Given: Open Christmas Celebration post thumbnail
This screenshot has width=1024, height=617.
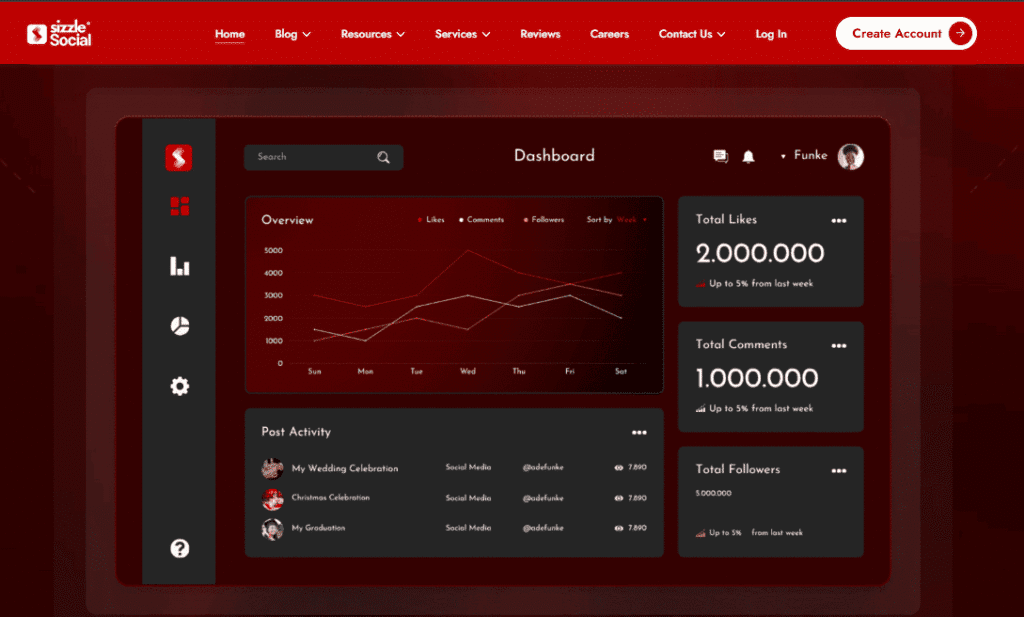Looking at the screenshot, I should click(272, 499).
